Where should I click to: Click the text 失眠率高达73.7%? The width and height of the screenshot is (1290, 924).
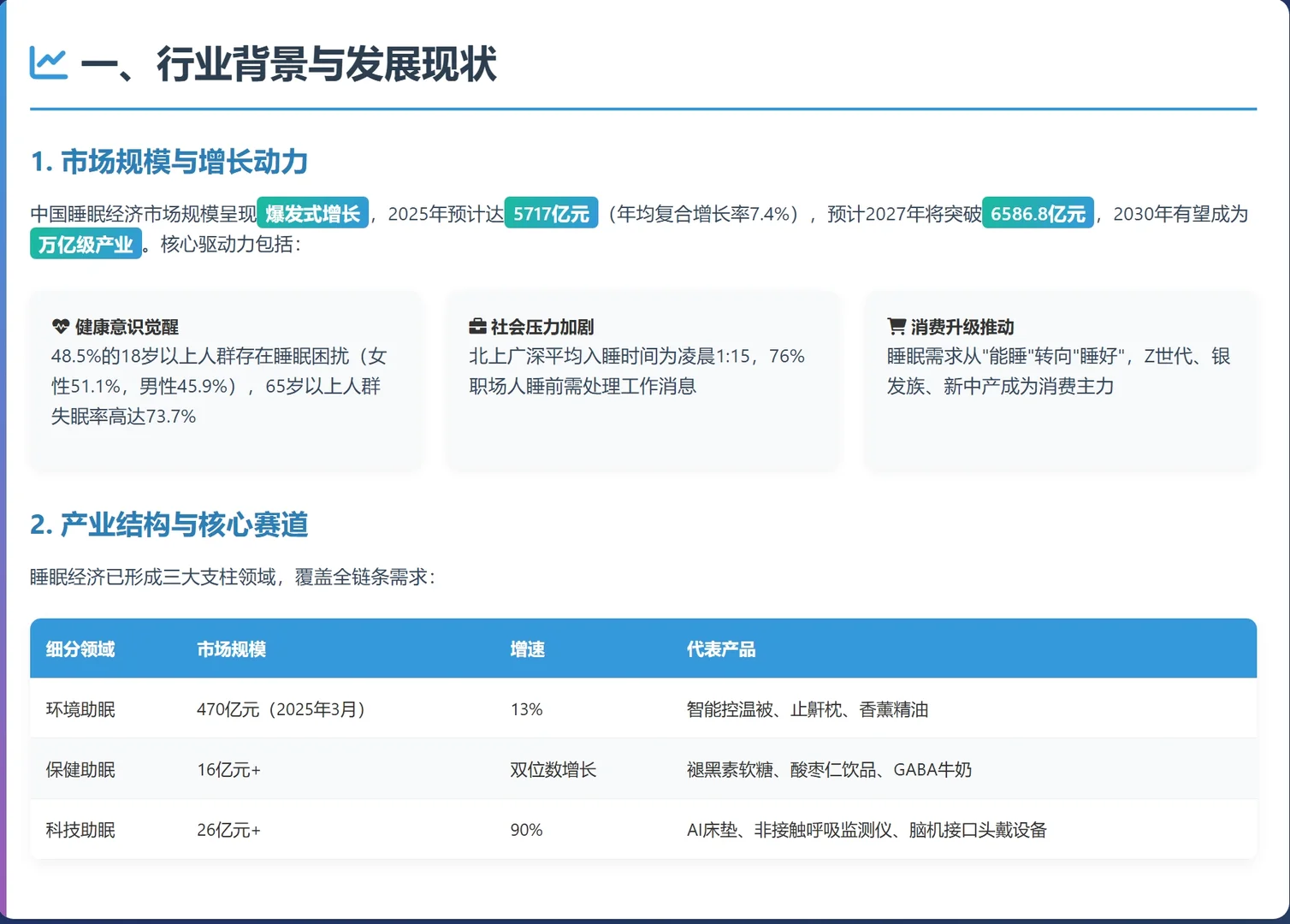(123, 417)
